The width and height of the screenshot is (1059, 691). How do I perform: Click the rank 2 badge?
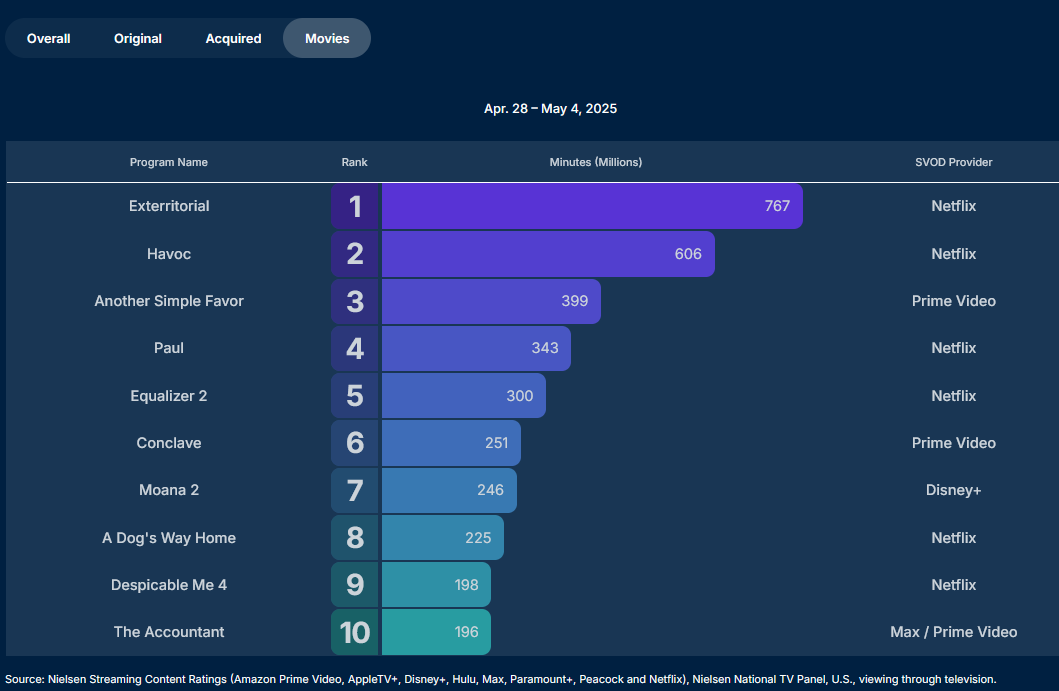(x=355, y=254)
